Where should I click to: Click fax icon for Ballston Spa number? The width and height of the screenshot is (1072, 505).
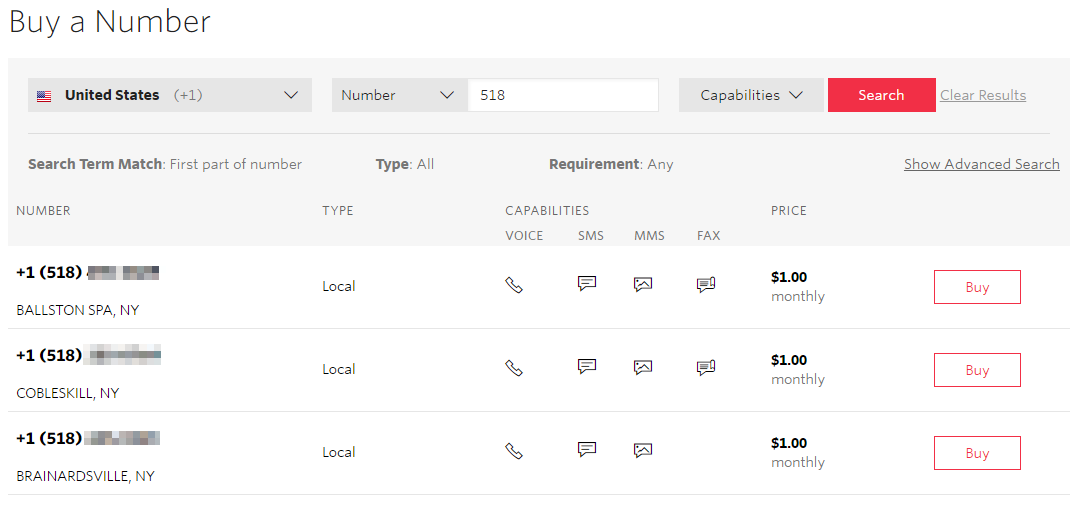click(x=706, y=285)
